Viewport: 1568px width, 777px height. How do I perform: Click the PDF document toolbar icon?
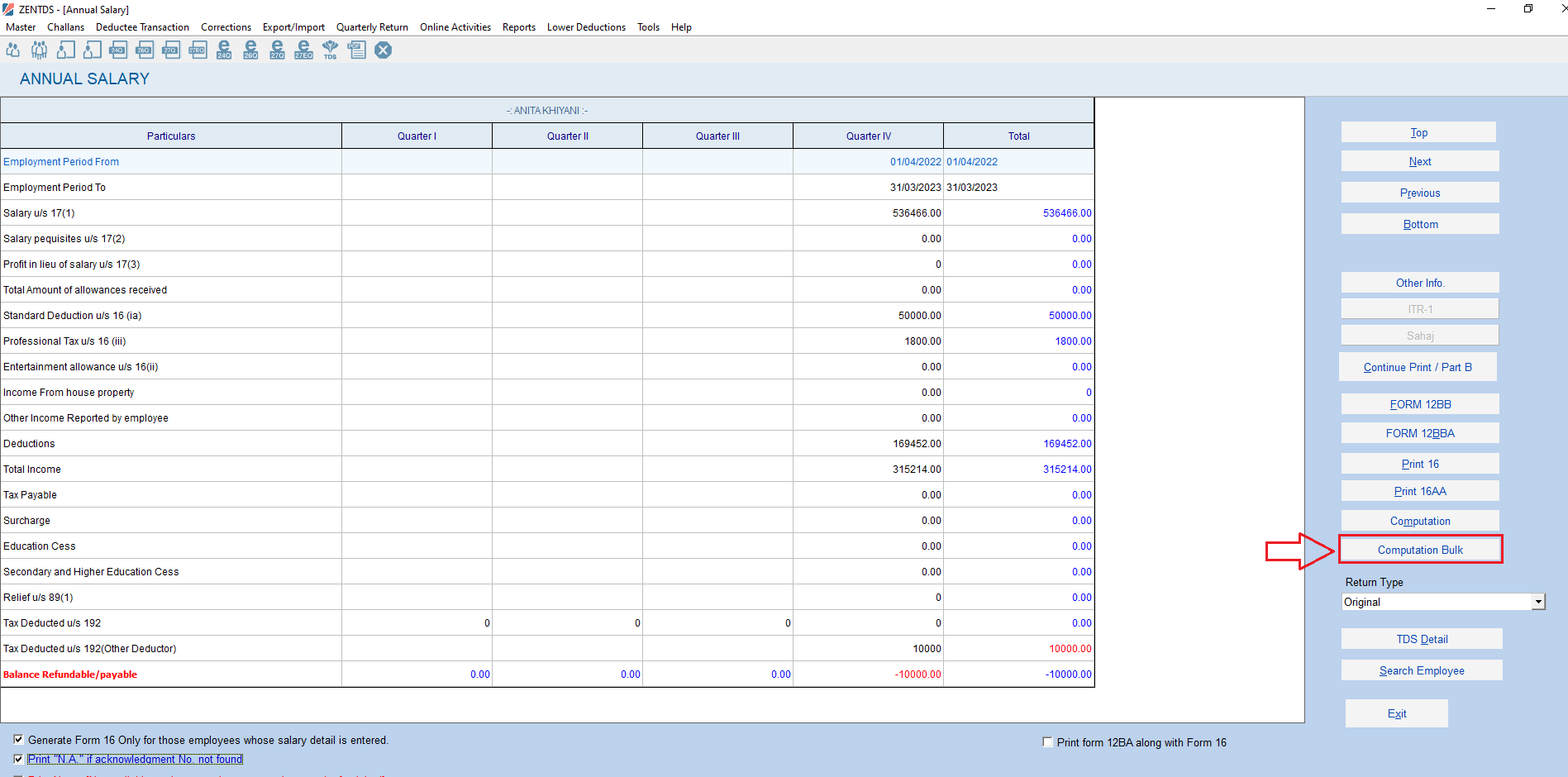(356, 50)
